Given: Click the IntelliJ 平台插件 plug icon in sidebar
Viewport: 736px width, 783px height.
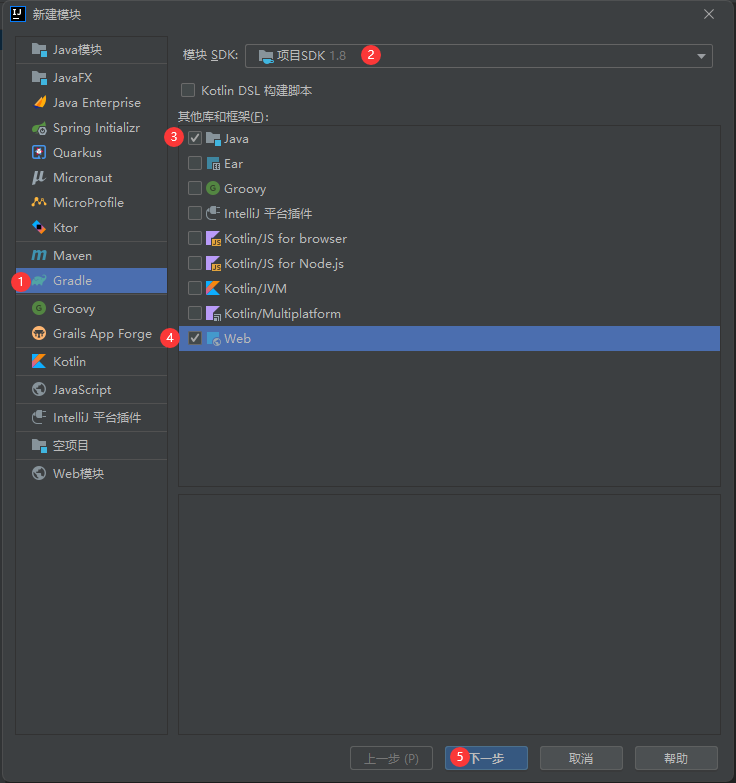Looking at the screenshot, I should (x=39, y=417).
